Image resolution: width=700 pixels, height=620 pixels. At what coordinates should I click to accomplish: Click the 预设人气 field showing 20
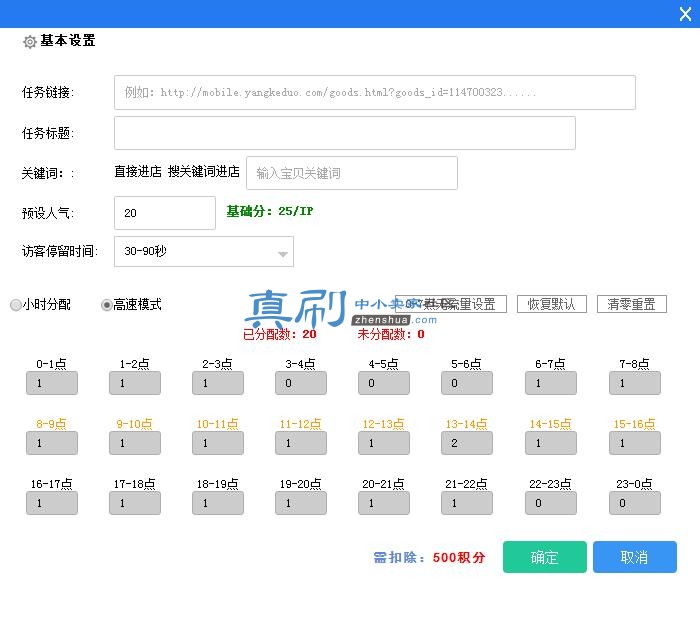coord(165,213)
